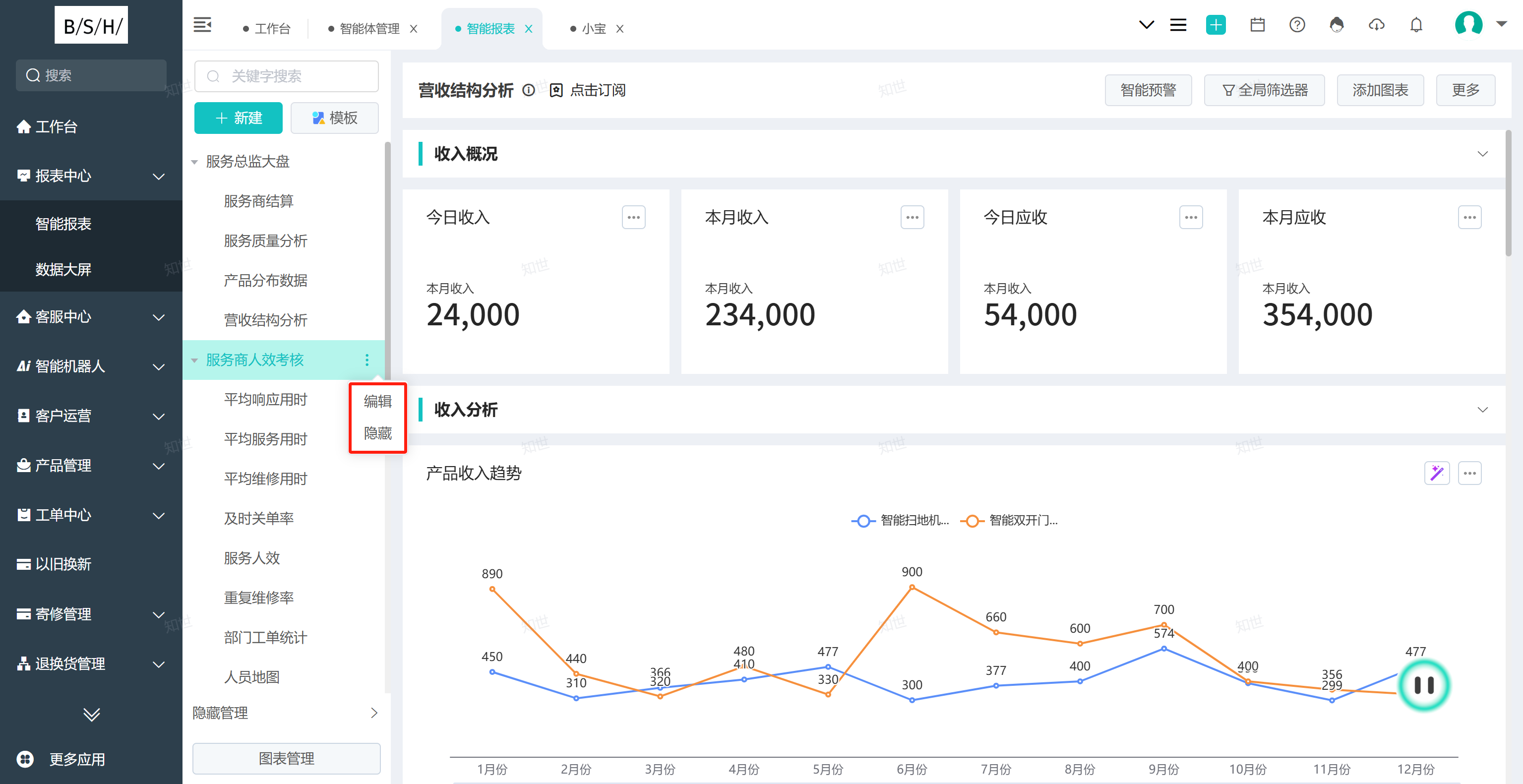
Task: Open 数据大屏 in the sidebar
Action: (63, 270)
